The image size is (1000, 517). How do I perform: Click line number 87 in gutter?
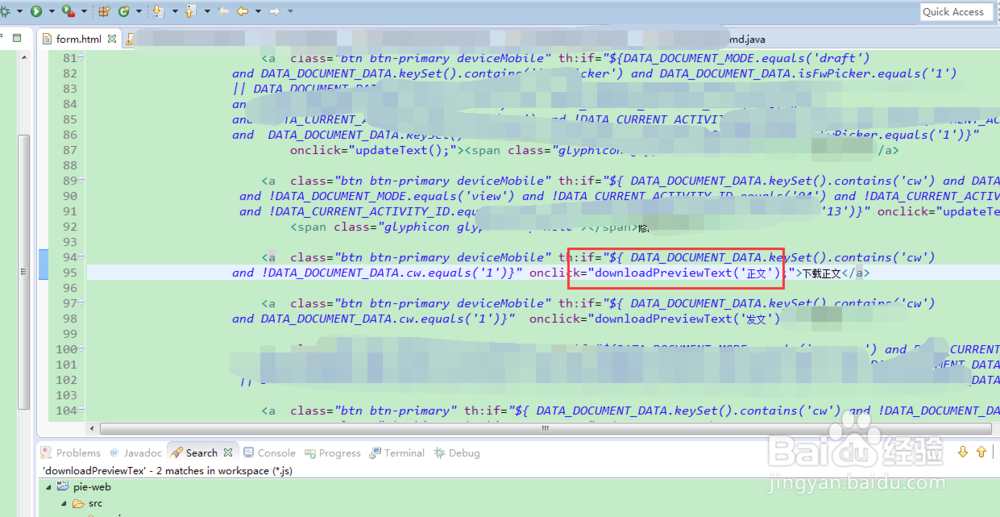(x=70, y=150)
